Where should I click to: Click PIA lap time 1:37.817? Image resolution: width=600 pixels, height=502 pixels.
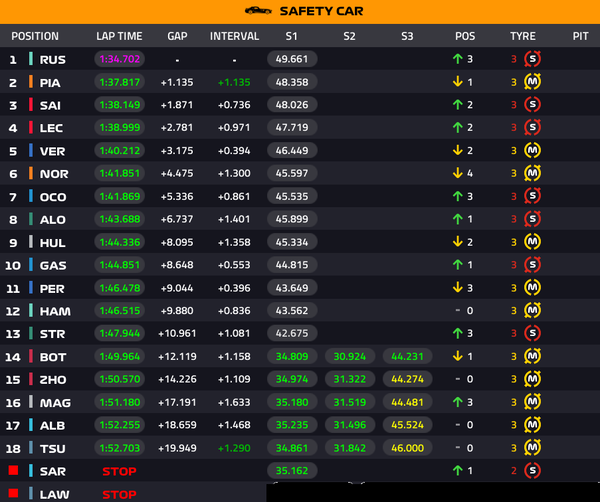point(119,82)
